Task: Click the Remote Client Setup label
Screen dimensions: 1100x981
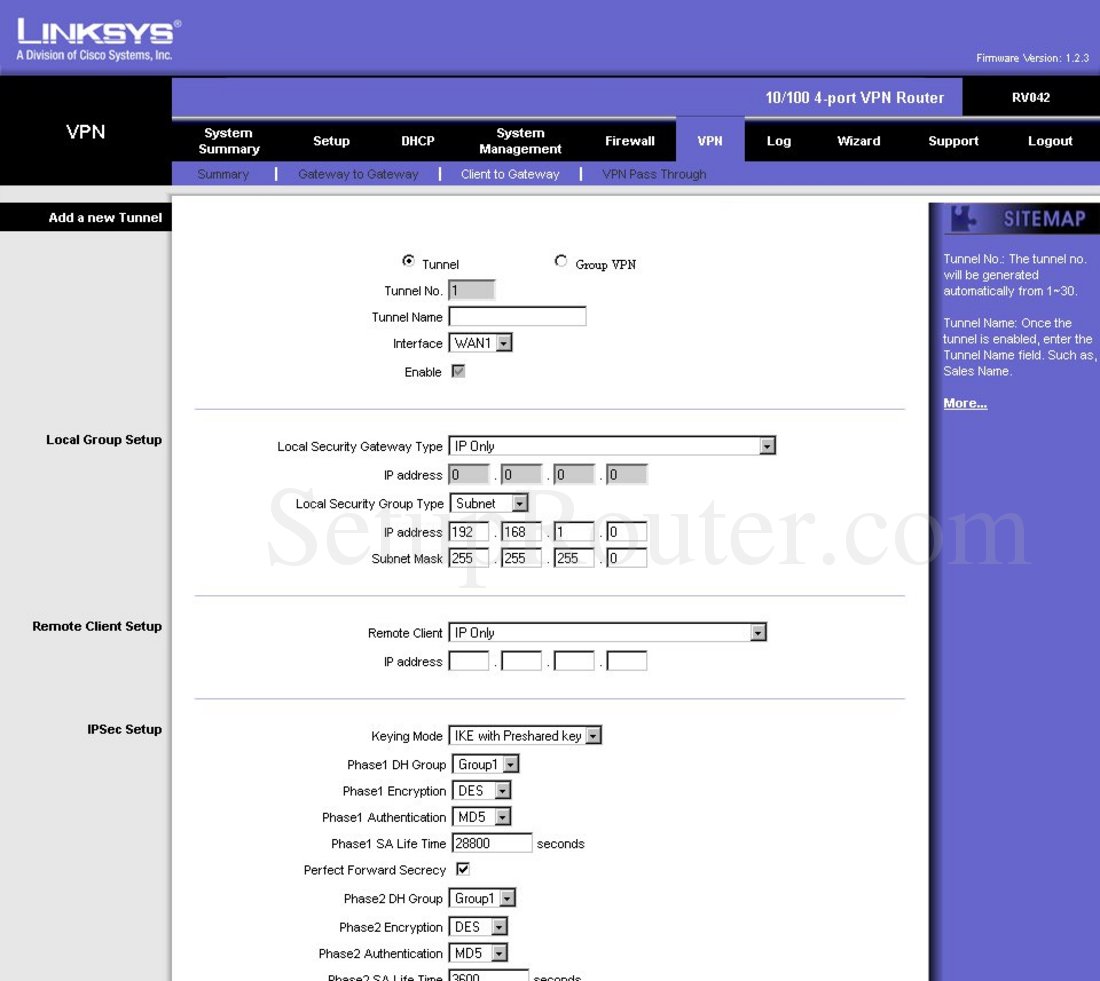Action: click(x=97, y=626)
